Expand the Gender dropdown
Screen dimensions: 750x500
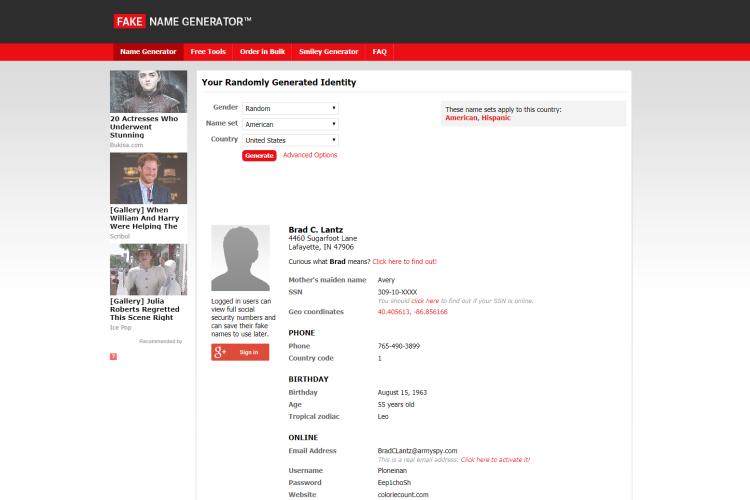pyautogui.click(x=290, y=108)
